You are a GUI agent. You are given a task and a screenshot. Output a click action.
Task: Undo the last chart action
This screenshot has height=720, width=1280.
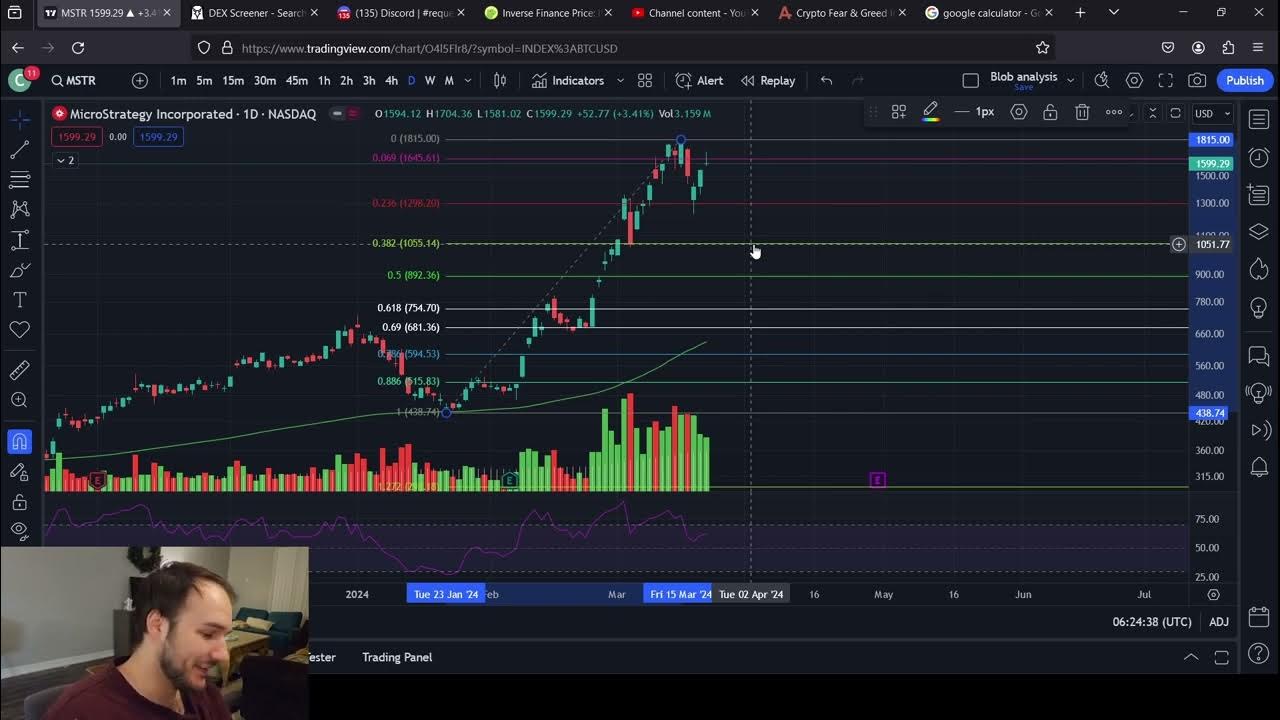[826, 81]
